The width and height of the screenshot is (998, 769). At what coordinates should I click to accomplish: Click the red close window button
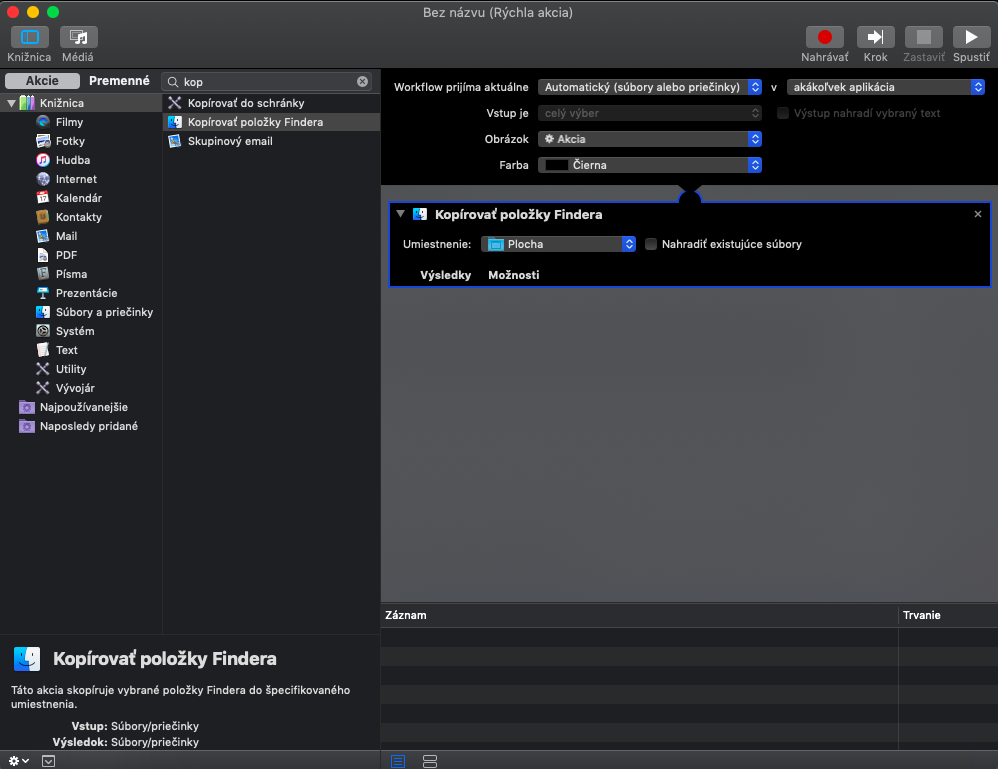(13, 12)
